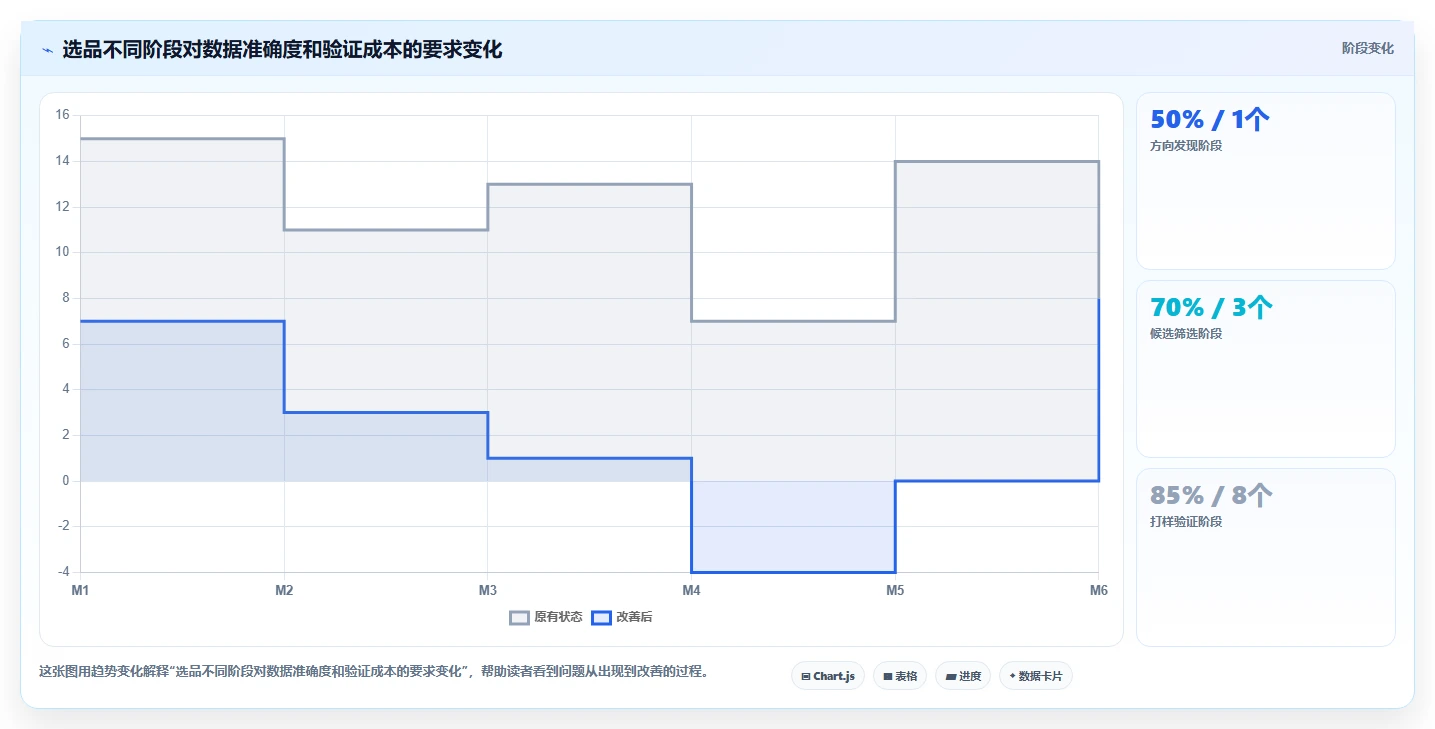This screenshot has width=1435, height=729.
Task: Open the 候选筛选阶段 card
Action: pyautogui.click(x=1266, y=369)
